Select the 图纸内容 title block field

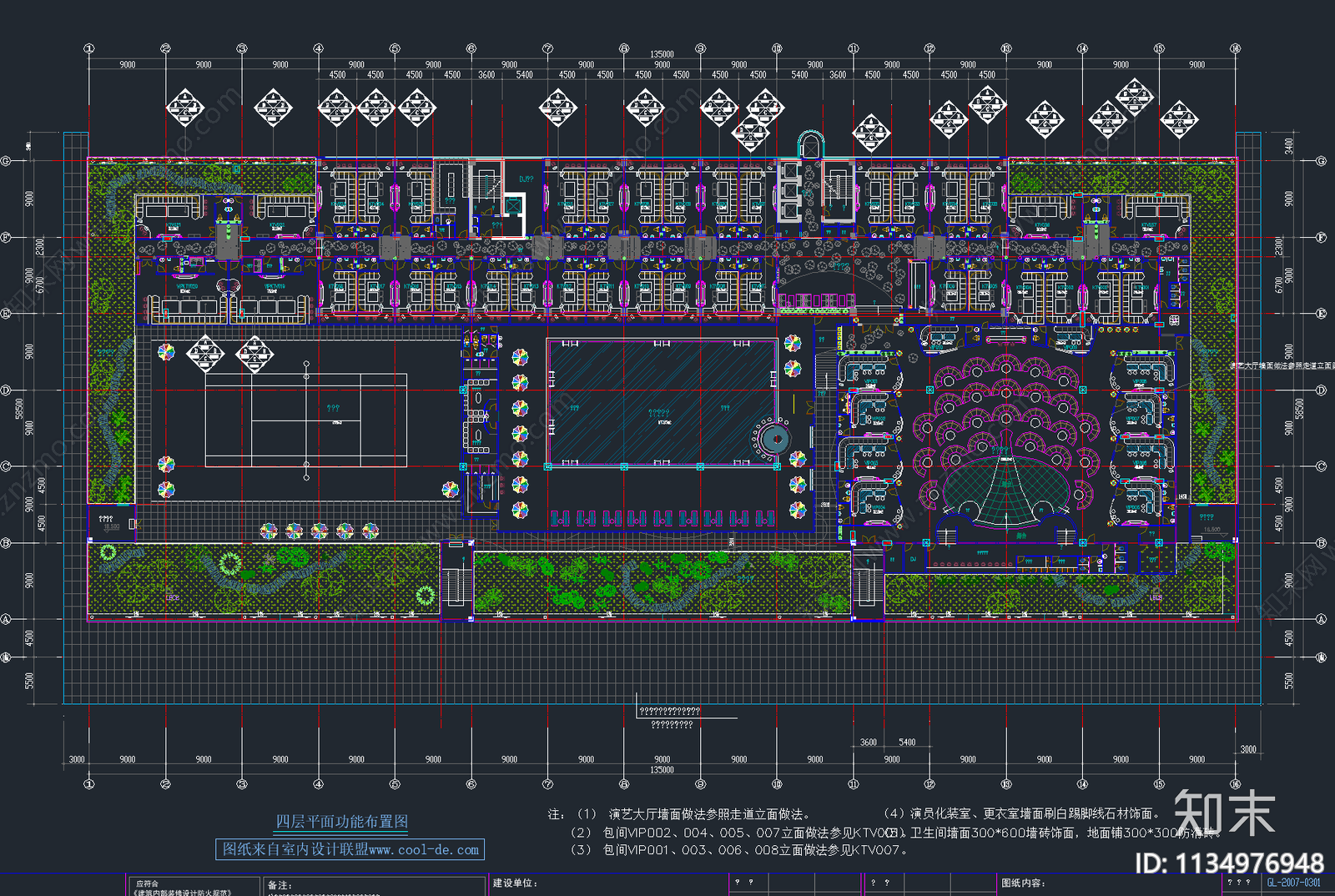point(1023,883)
